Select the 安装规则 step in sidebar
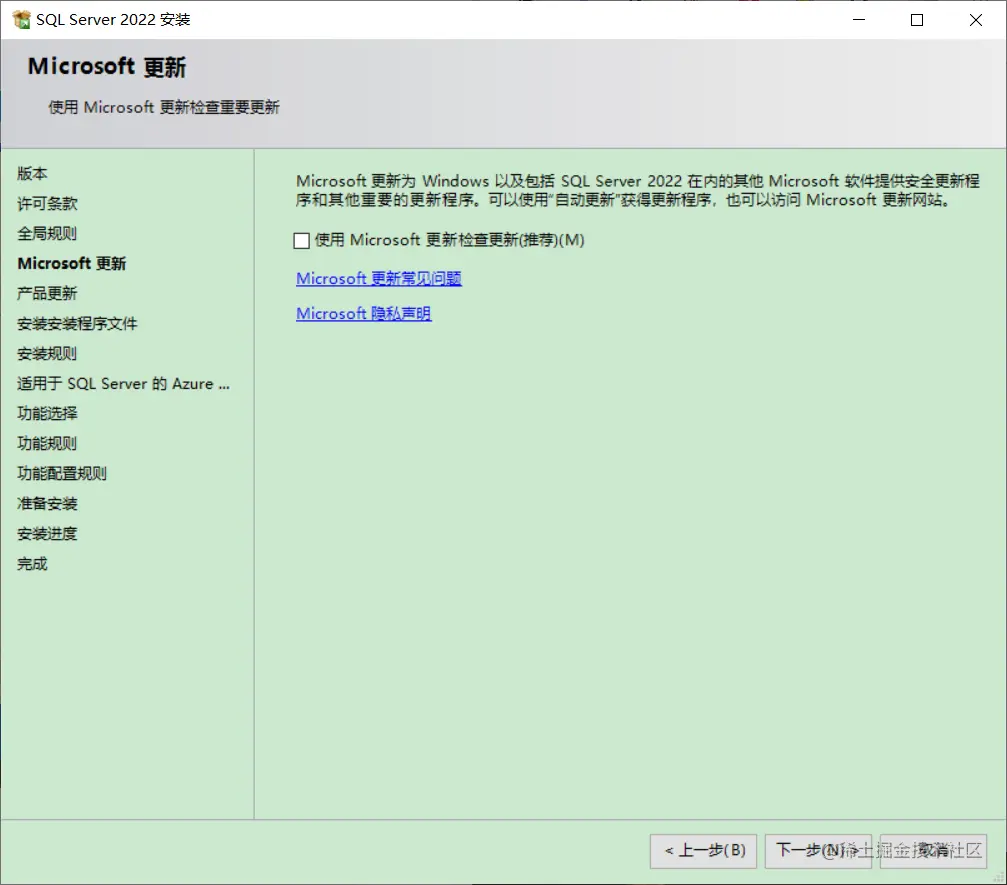Image resolution: width=1007 pixels, height=885 pixels. [x=47, y=353]
